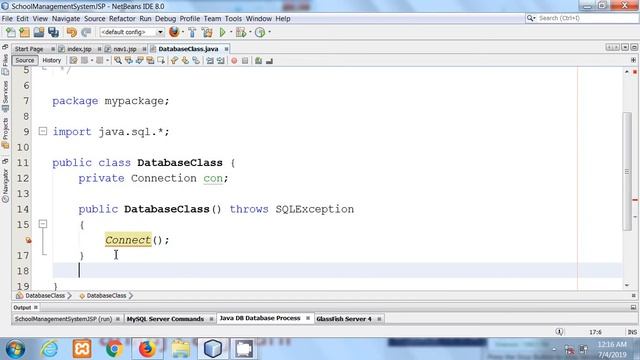The width and height of the screenshot is (640, 360).
Task: Click Shift Line Right icon
Action: point(221,61)
